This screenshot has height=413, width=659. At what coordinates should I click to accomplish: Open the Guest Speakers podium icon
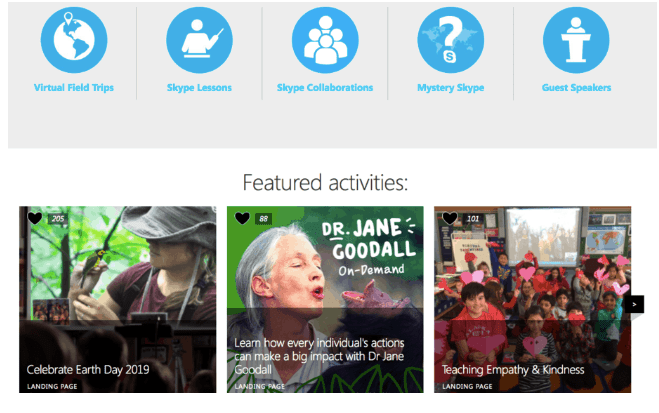576,40
